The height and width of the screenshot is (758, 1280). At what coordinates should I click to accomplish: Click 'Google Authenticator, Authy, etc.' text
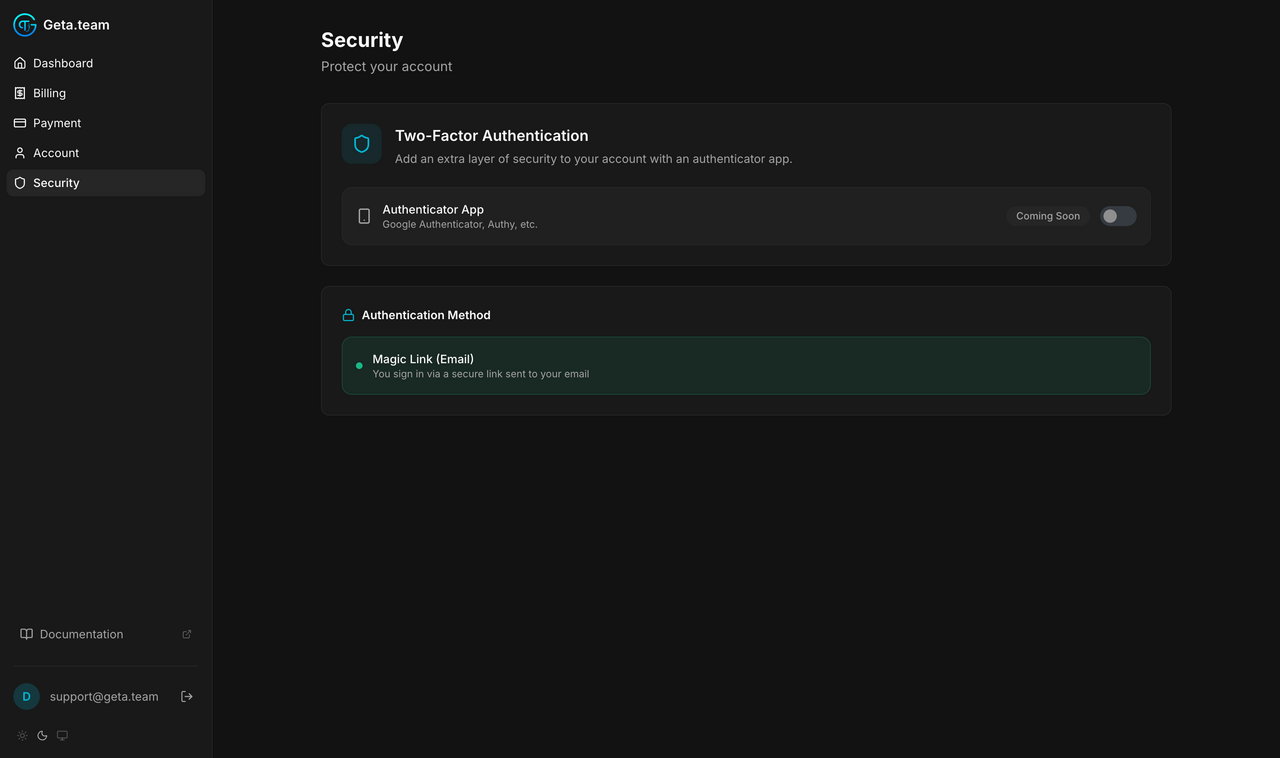click(x=460, y=225)
